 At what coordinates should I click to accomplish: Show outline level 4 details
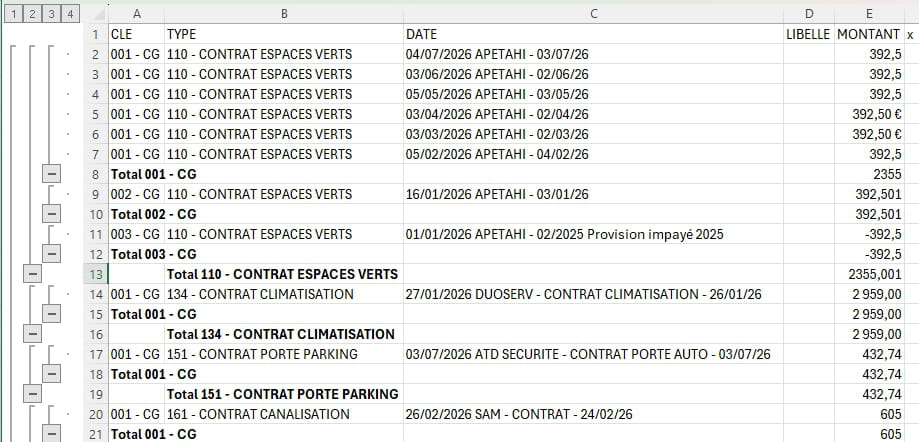click(x=70, y=14)
